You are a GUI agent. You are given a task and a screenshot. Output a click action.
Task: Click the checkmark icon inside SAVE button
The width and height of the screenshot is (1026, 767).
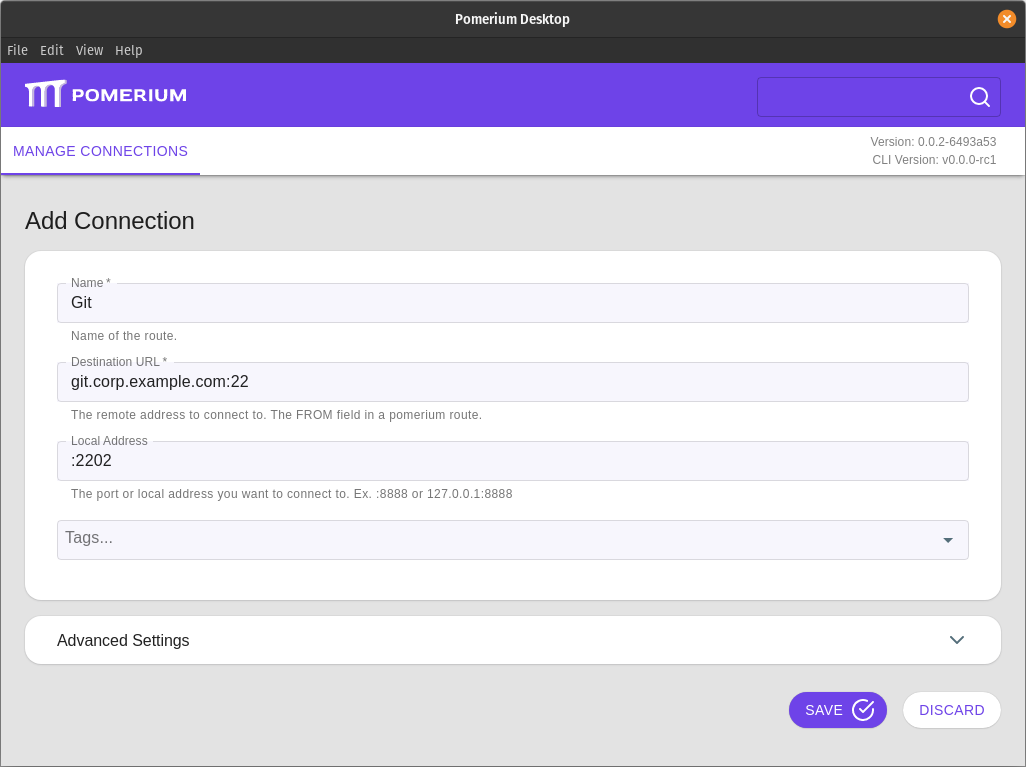point(863,710)
